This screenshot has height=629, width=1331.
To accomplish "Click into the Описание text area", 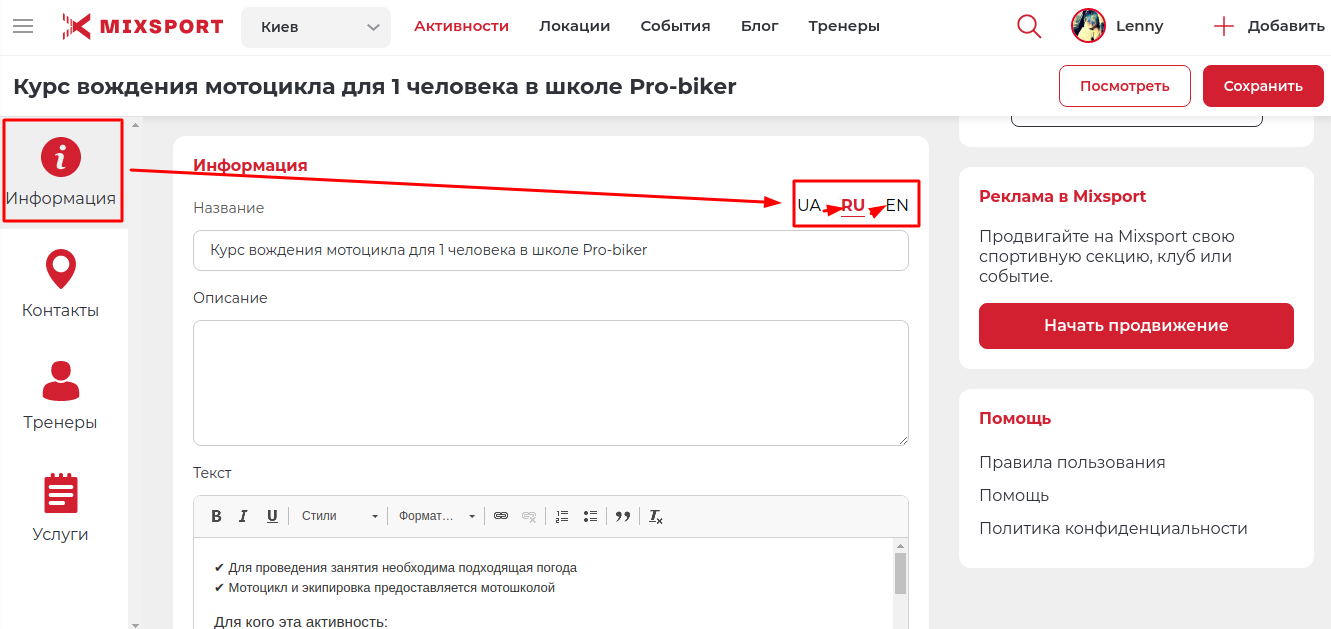I will coord(550,382).
